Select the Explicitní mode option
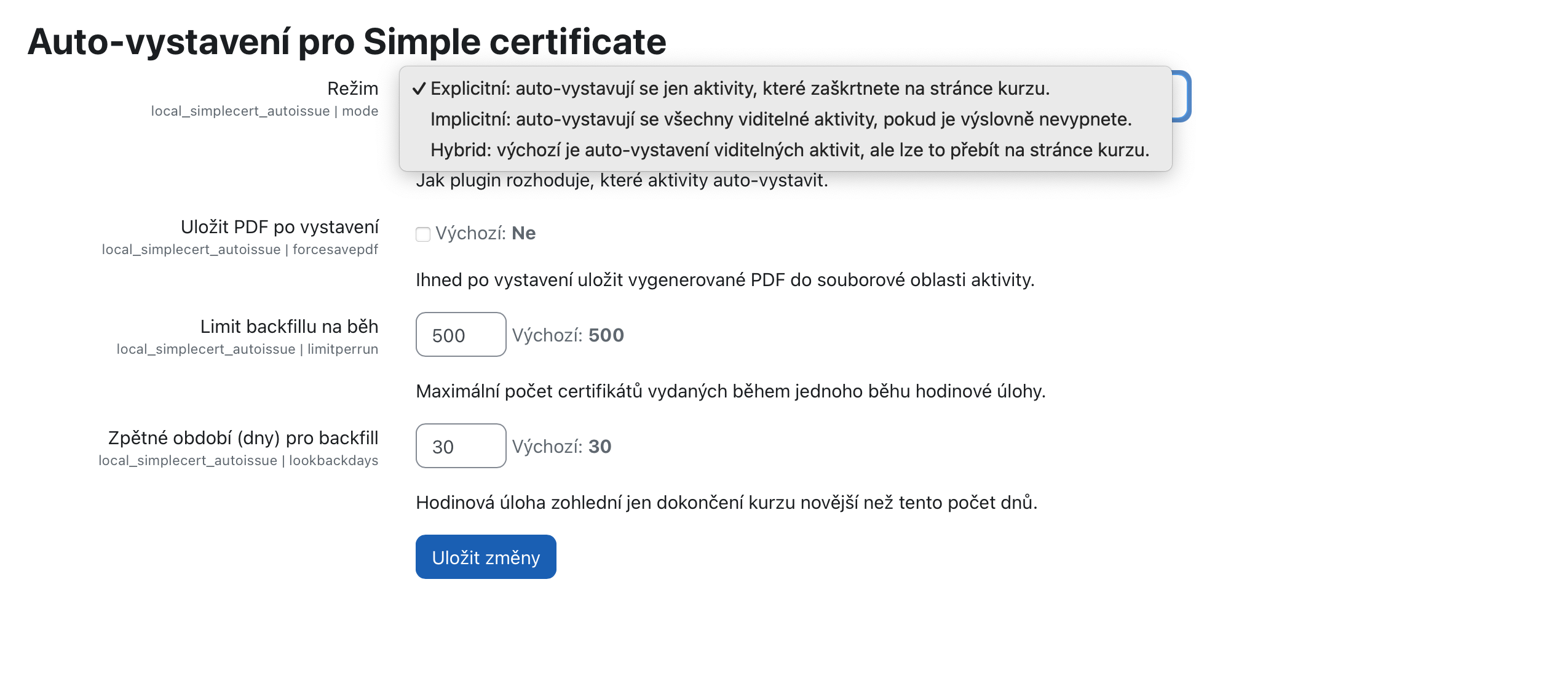Screen dimensions: 1568x694 (x=739, y=89)
